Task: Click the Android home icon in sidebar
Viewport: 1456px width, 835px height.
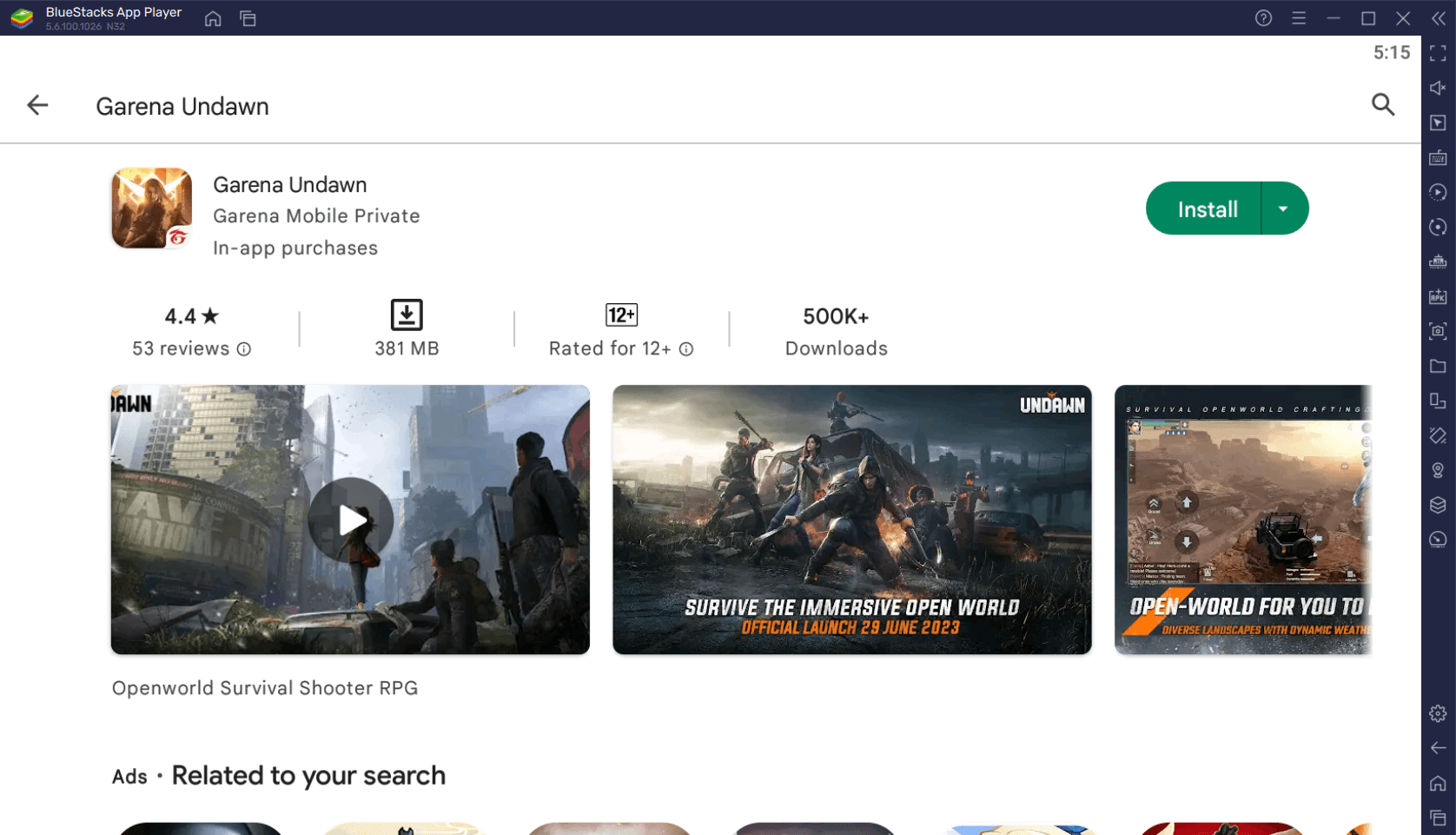Action: [x=1438, y=784]
